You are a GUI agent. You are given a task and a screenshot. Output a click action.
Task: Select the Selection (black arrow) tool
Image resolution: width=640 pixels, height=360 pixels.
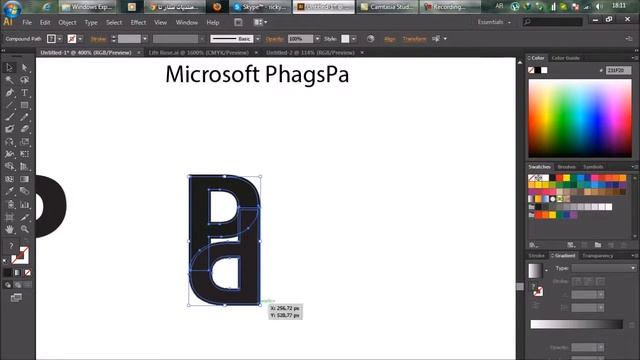pyautogui.click(x=9, y=67)
